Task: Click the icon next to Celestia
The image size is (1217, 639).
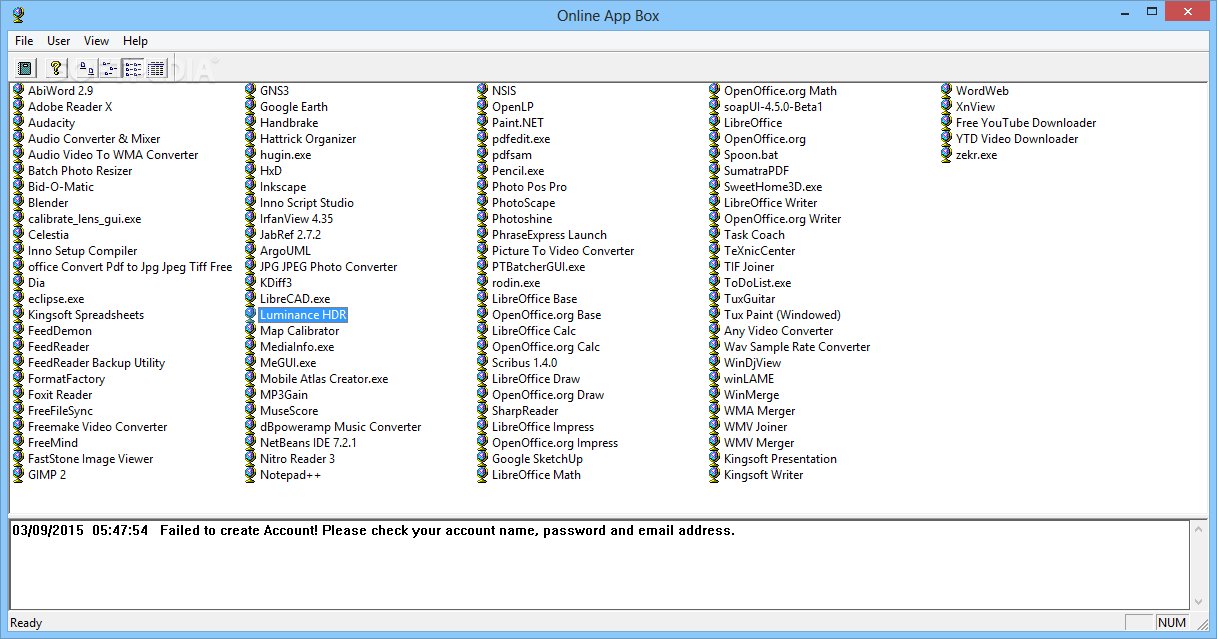Action: (18, 235)
